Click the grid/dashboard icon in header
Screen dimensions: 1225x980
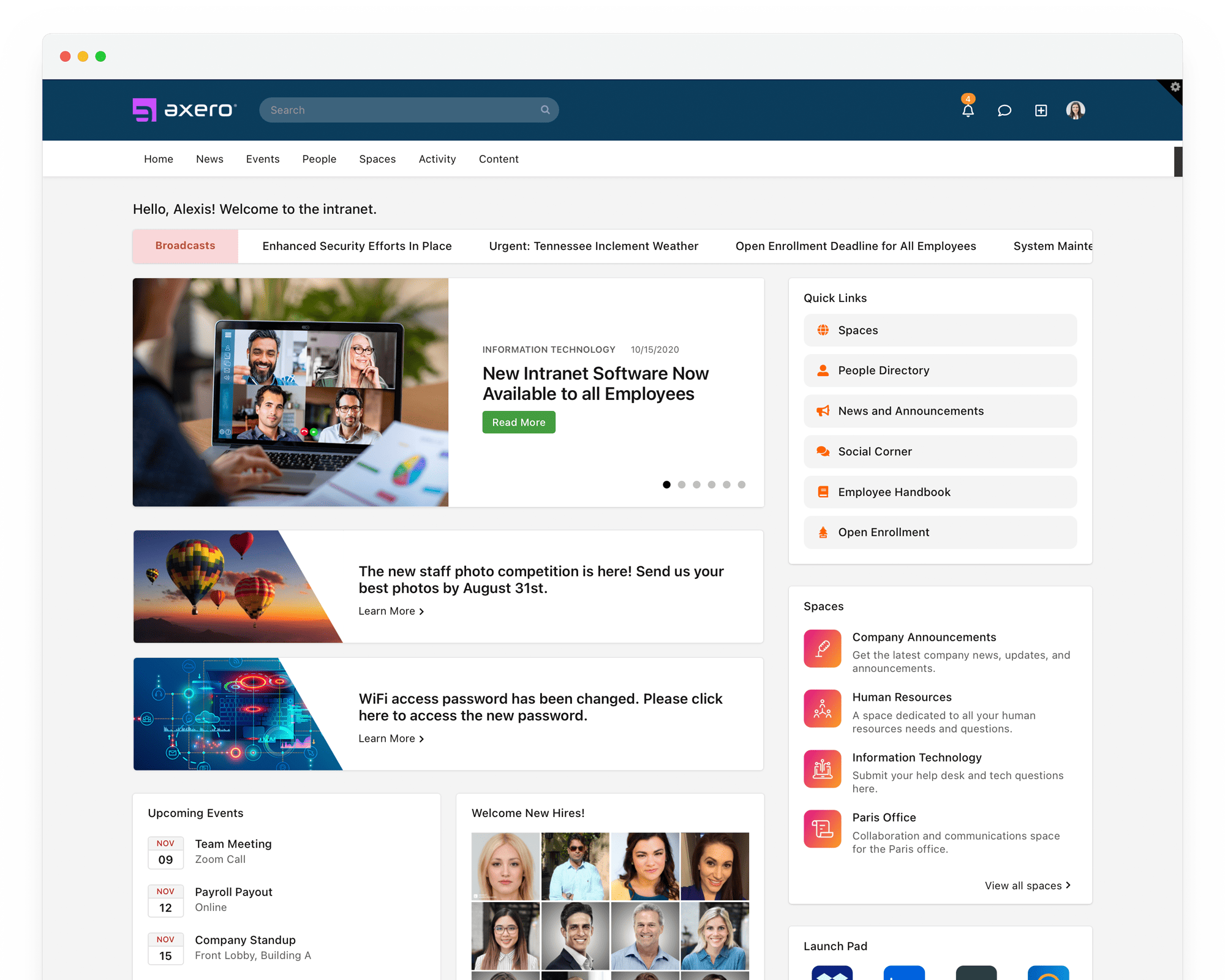point(1041,109)
